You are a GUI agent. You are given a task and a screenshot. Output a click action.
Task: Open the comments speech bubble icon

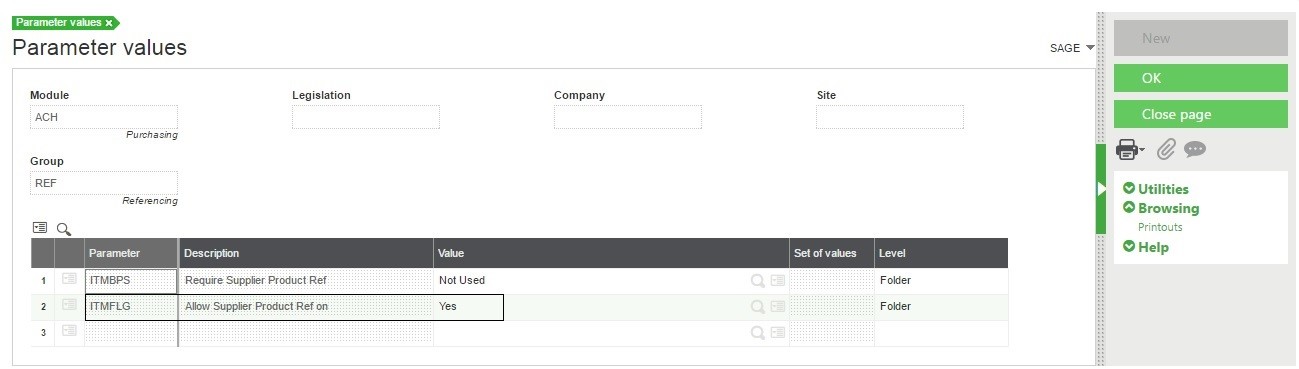[x=1195, y=149]
